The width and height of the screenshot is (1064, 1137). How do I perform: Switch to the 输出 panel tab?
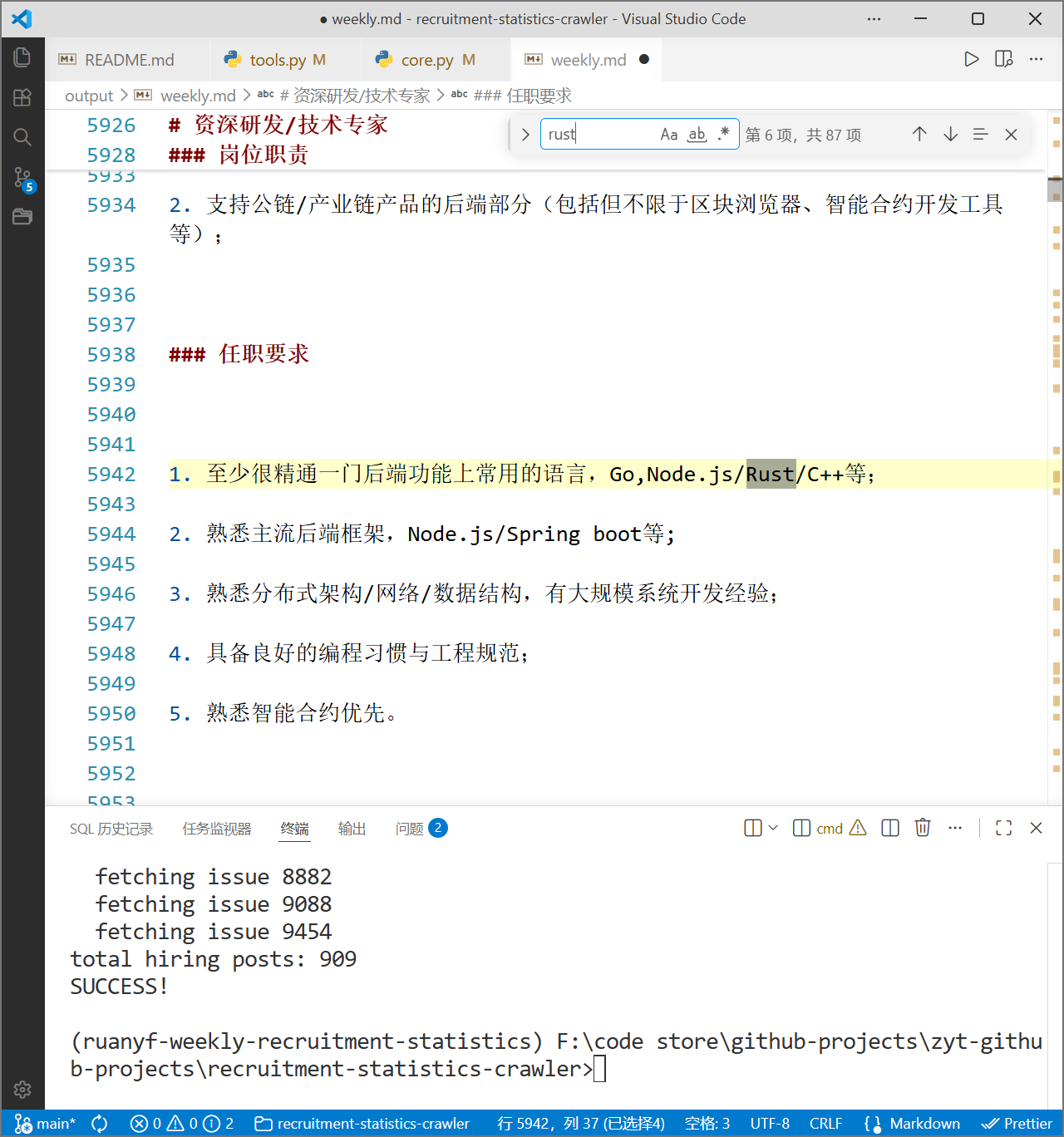[352, 828]
